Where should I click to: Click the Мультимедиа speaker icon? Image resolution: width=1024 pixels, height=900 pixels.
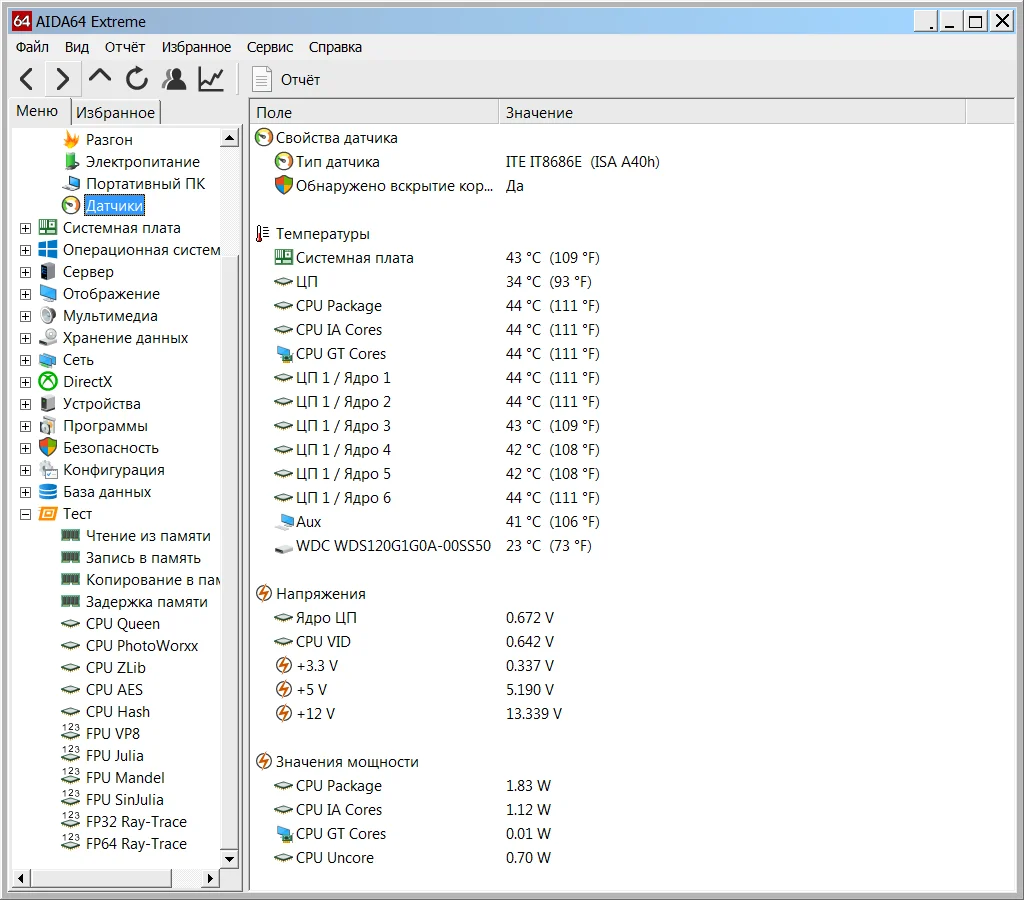point(48,315)
